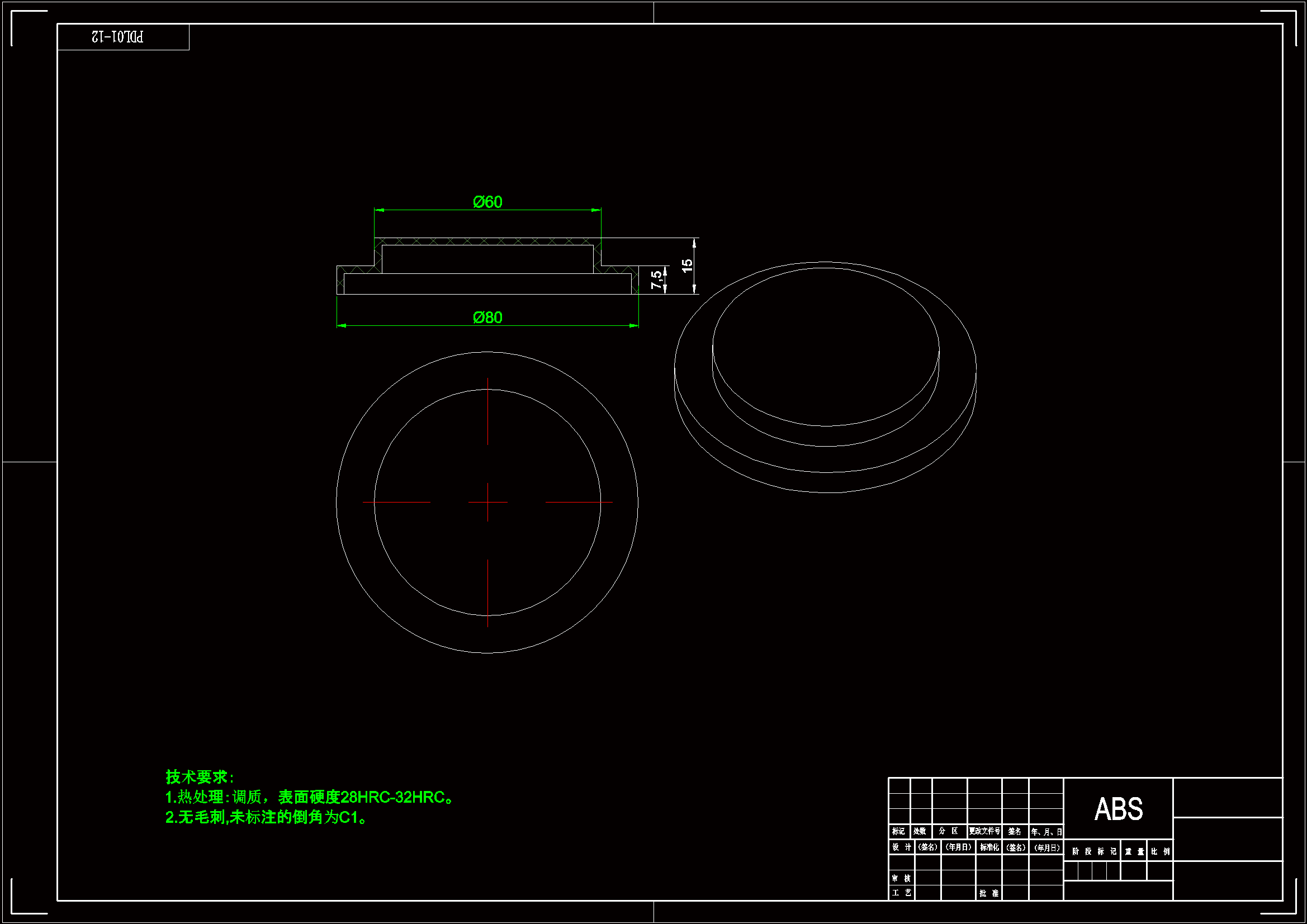Viewport: 1307px width, 924px height.
Task: Click the mirrored PDL01-12 drawing number box
Action: 119,37
